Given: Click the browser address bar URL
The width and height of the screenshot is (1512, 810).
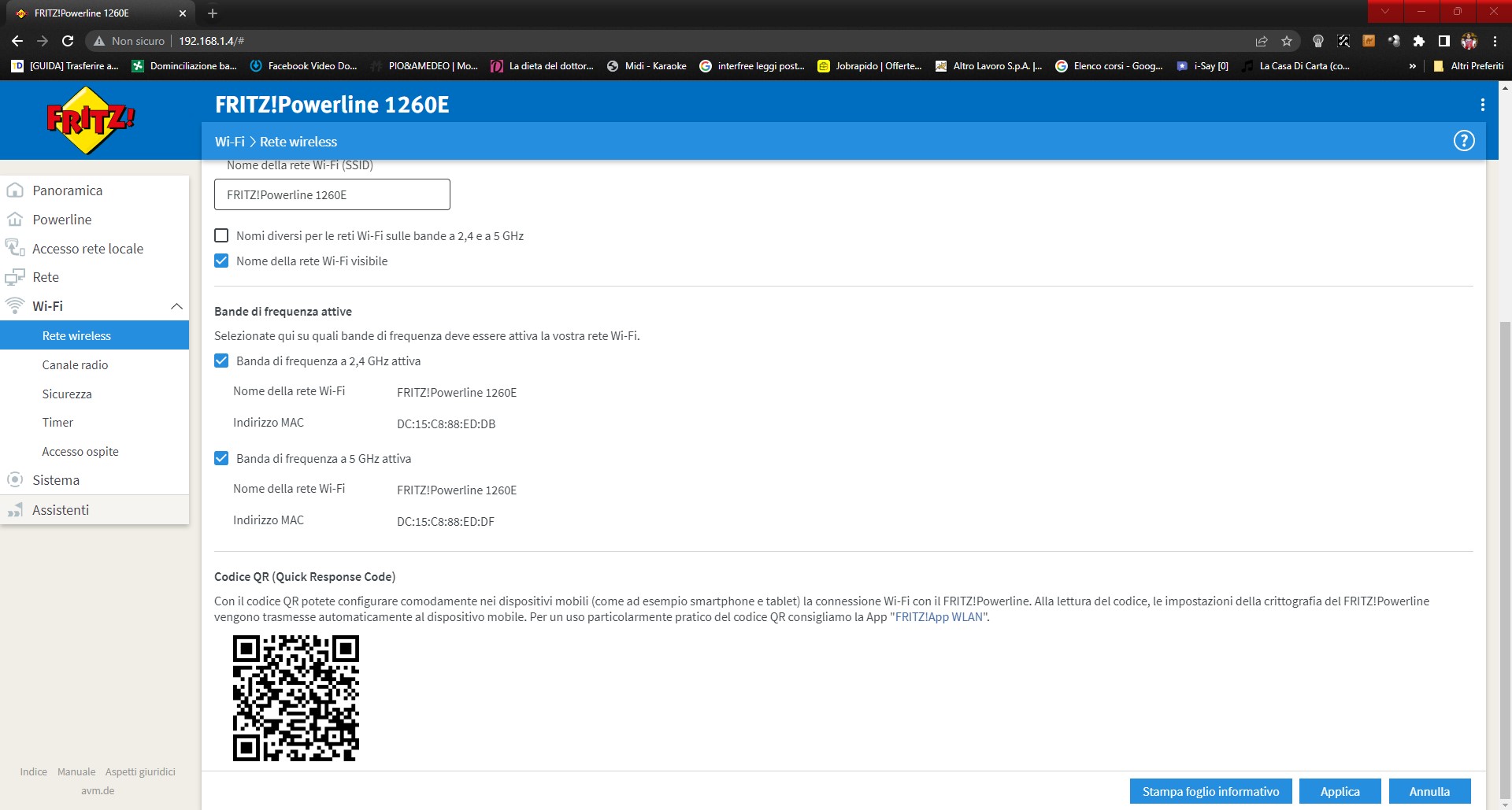Looking at the screenshot, I should coord(211,41).
